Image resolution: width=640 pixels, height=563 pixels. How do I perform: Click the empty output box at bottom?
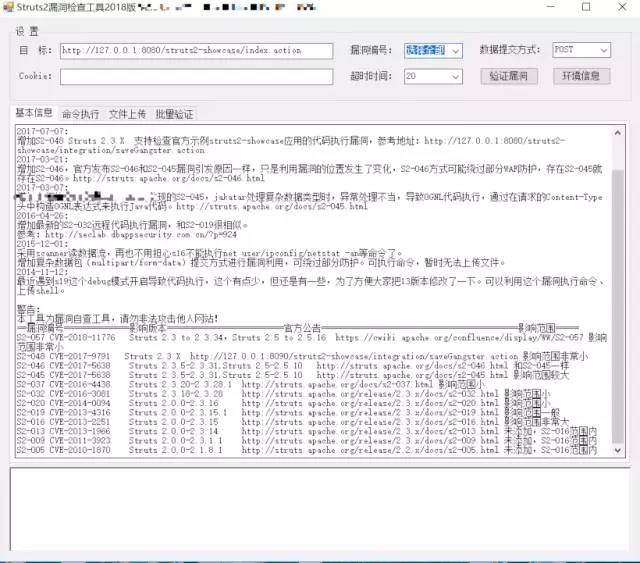coord(320,509)
